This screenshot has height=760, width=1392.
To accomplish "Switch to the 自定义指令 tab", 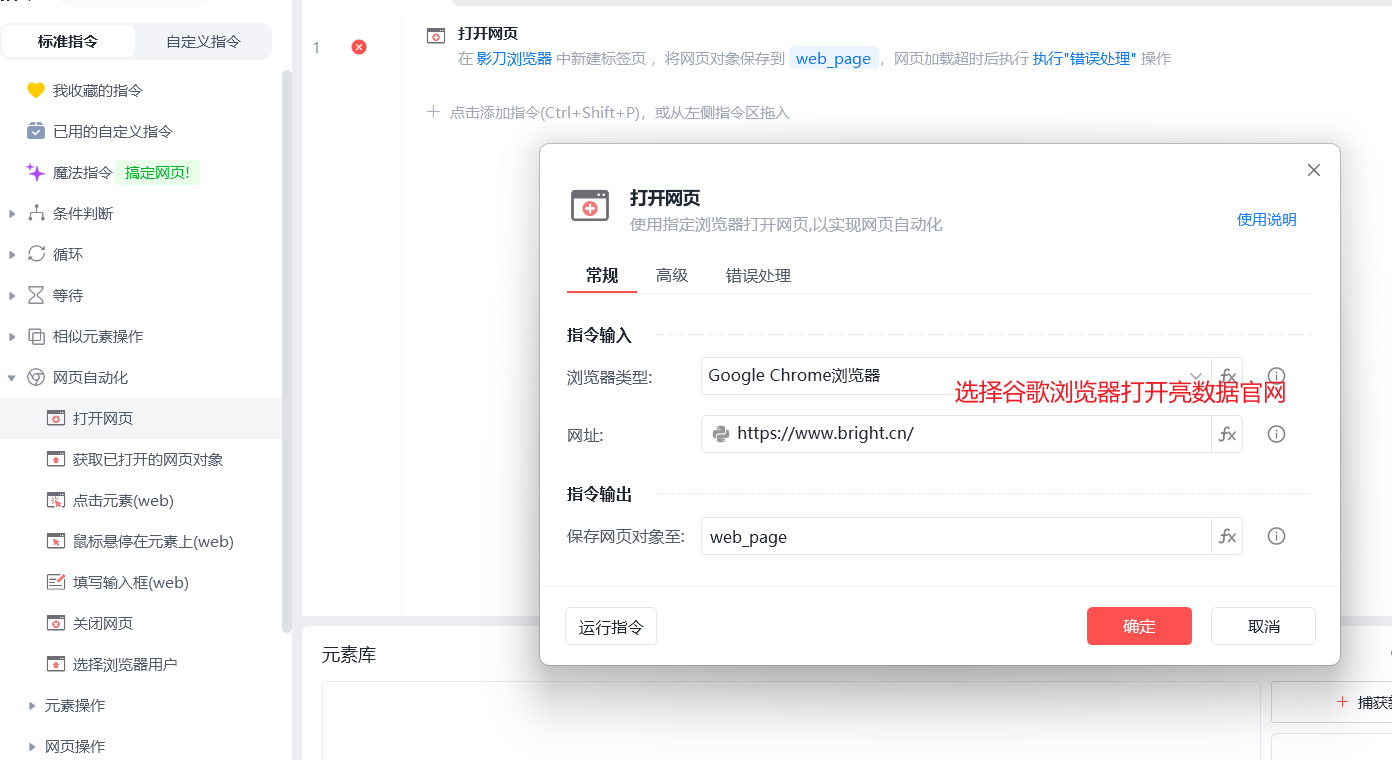I will pyautogui.click(x=203, y=41).
